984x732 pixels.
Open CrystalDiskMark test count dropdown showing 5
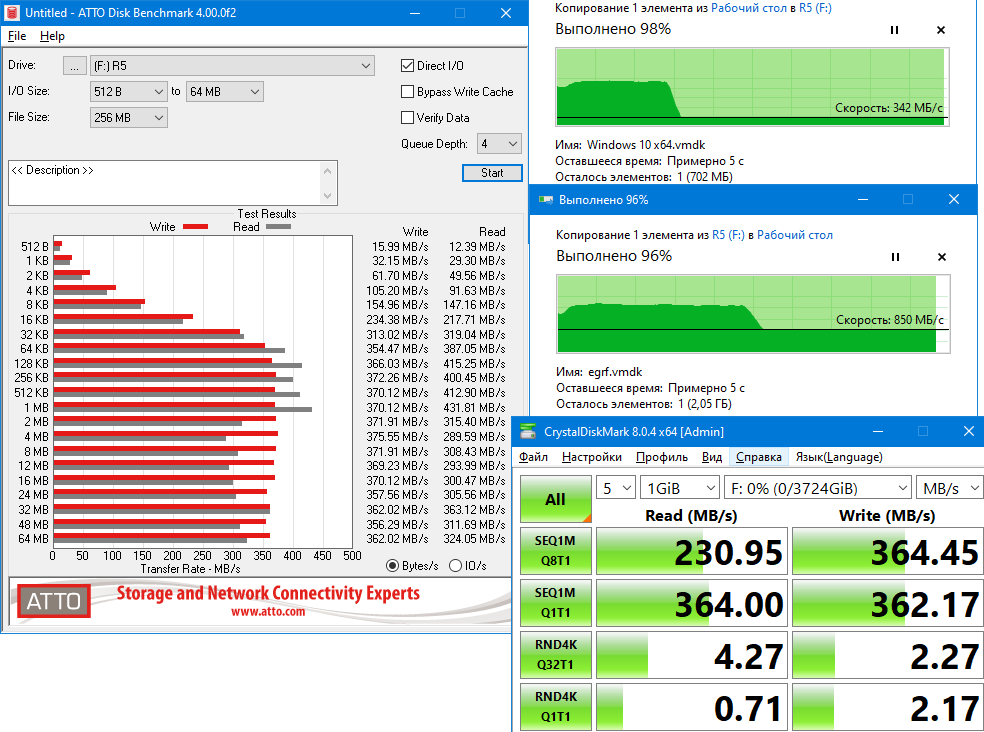tap(616, 488)
